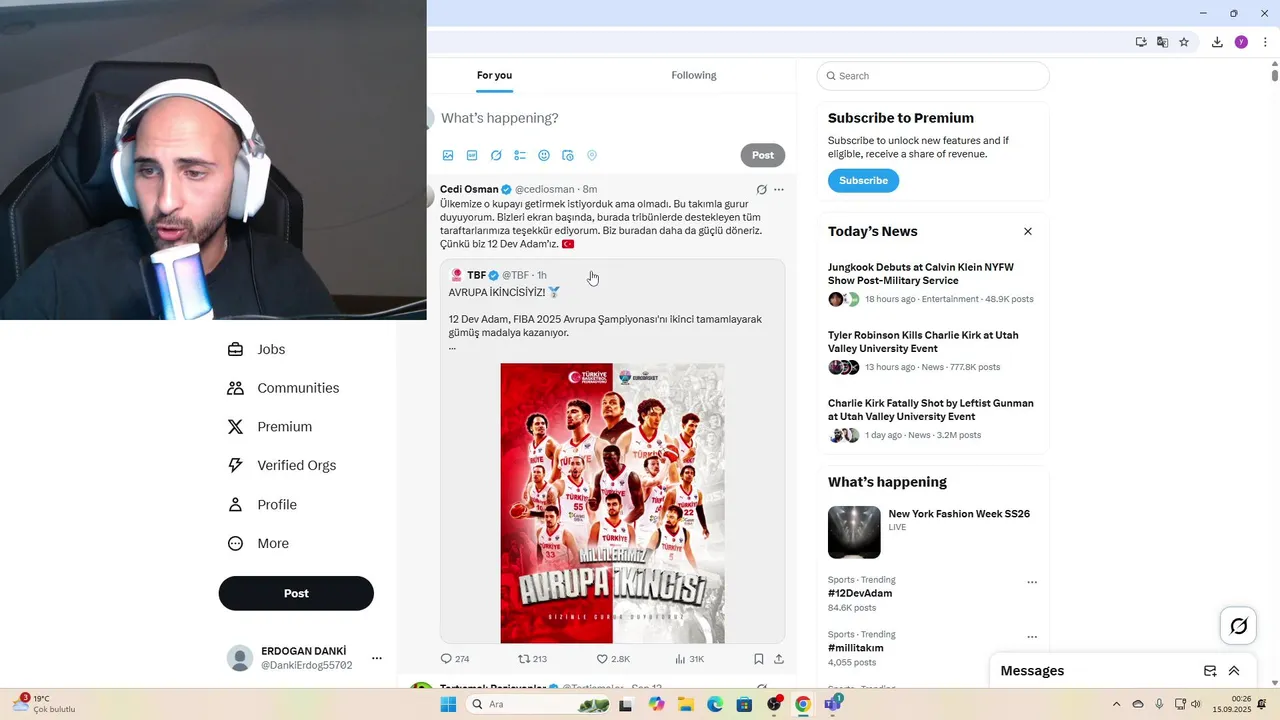Open New York Fashion Week SS26 live event
Image resolution: width=1280 pixels, height=720 pixels.
point(959,514)
